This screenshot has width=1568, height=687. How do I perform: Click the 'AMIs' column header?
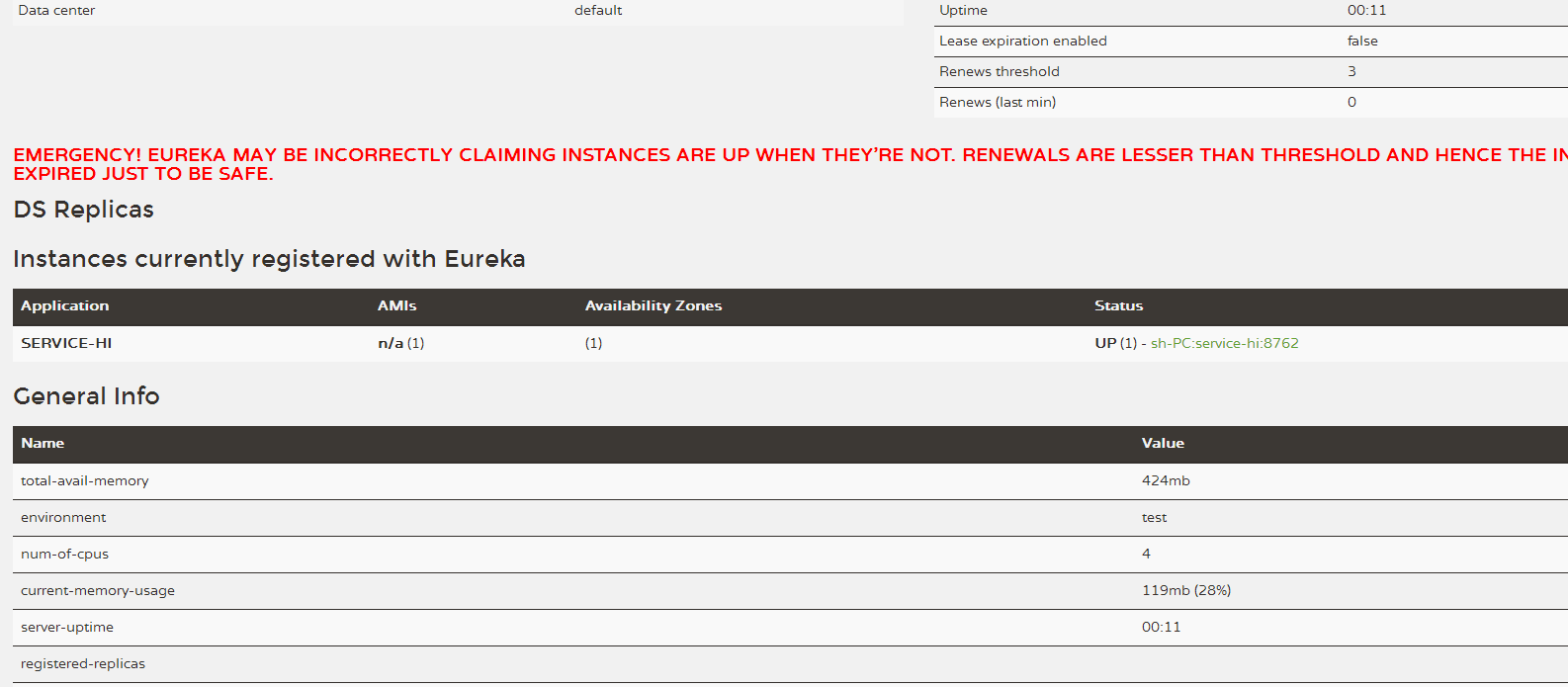(396, 305)
